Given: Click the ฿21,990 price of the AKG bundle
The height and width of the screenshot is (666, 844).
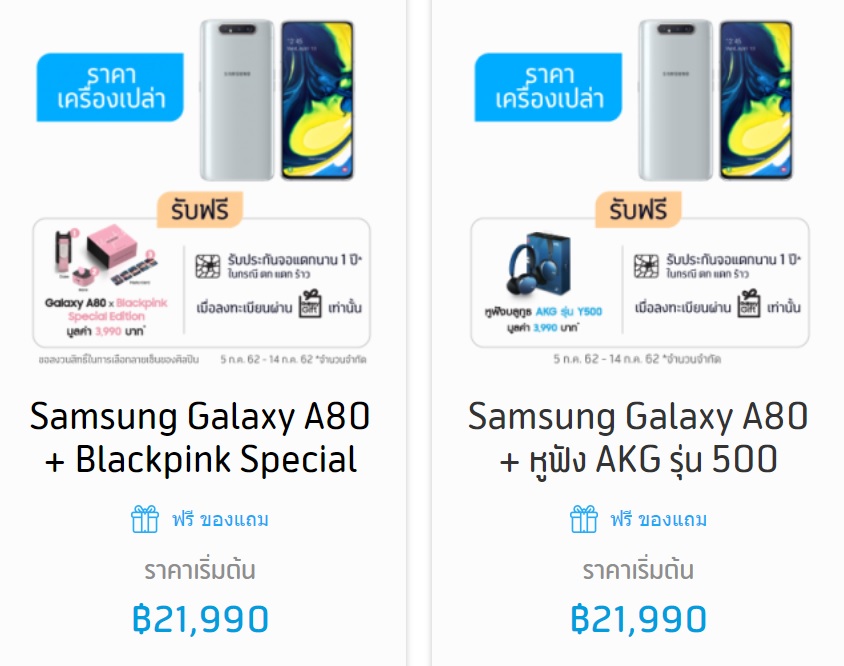Looking at the screenshot, I should (x=638, y=619).
